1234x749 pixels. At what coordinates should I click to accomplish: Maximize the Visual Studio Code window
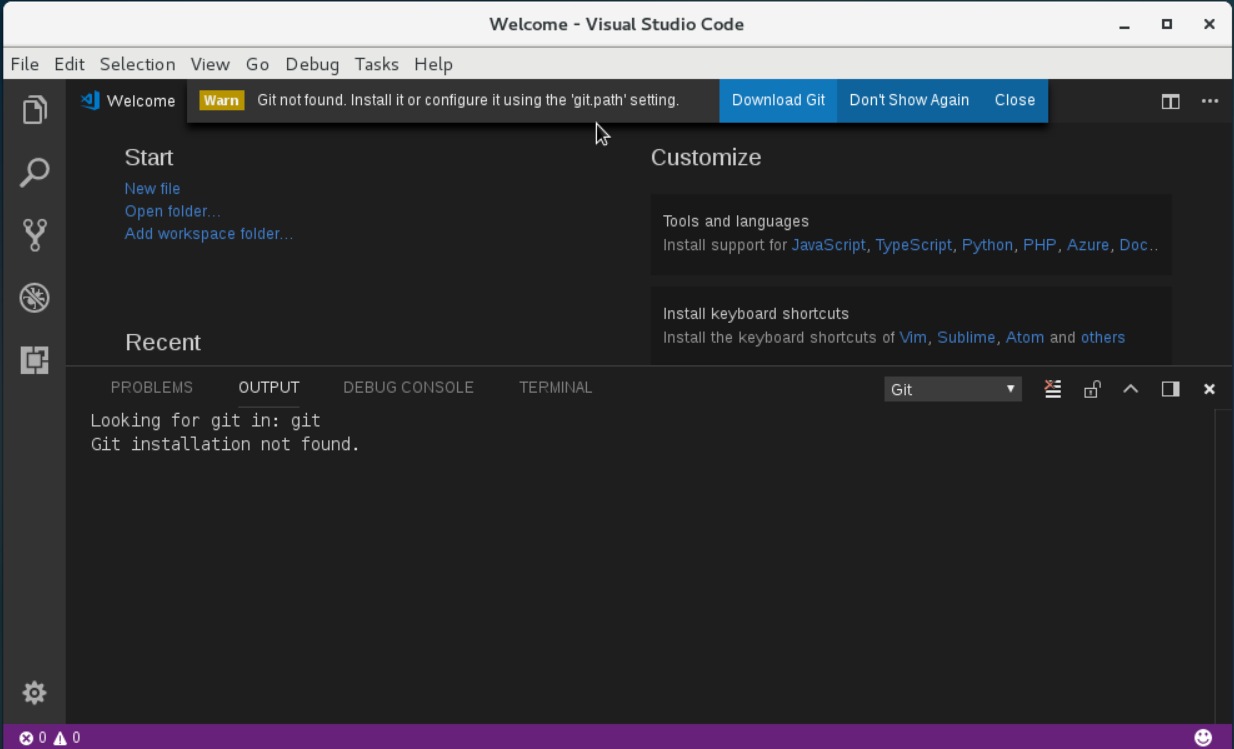pos(1166,24)
